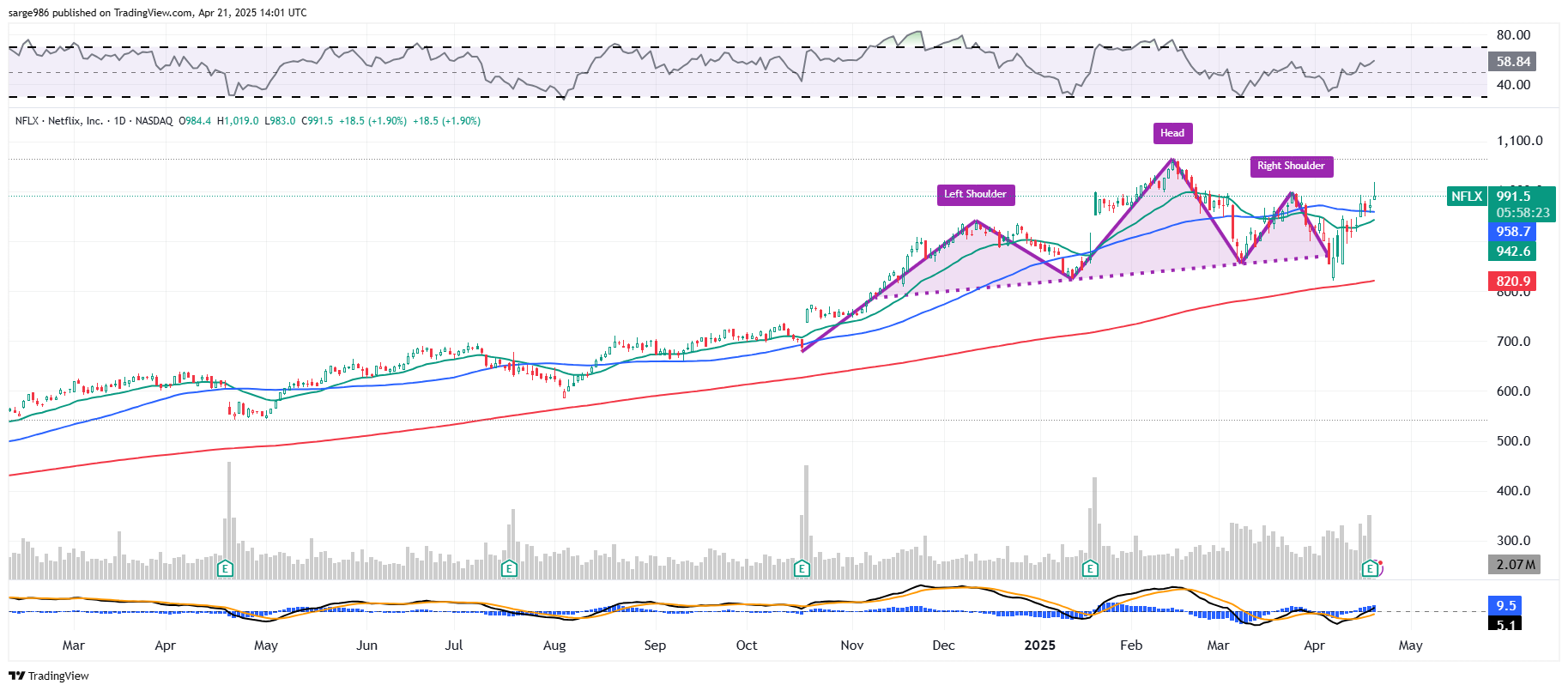
Task: Click the earnings marker in late April 2024
Action: pyautogui.click(x=225, y=568)
